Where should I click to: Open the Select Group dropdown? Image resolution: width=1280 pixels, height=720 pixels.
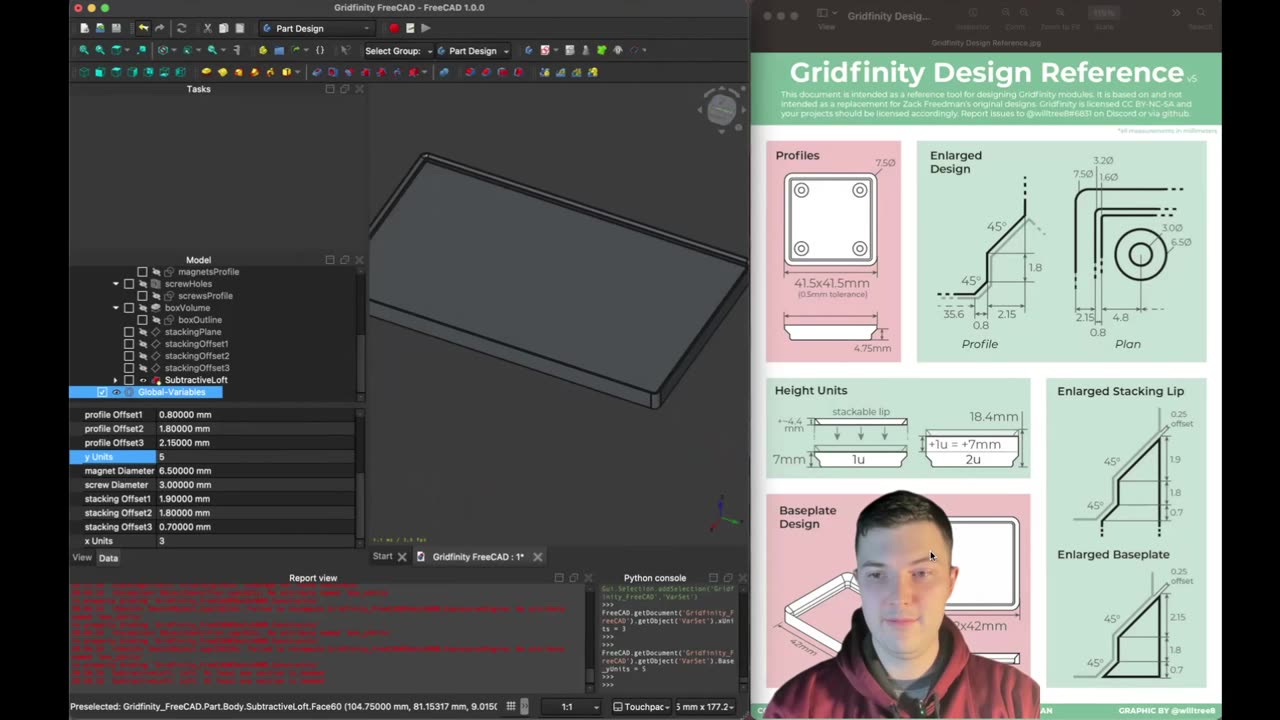click(398, 50)
